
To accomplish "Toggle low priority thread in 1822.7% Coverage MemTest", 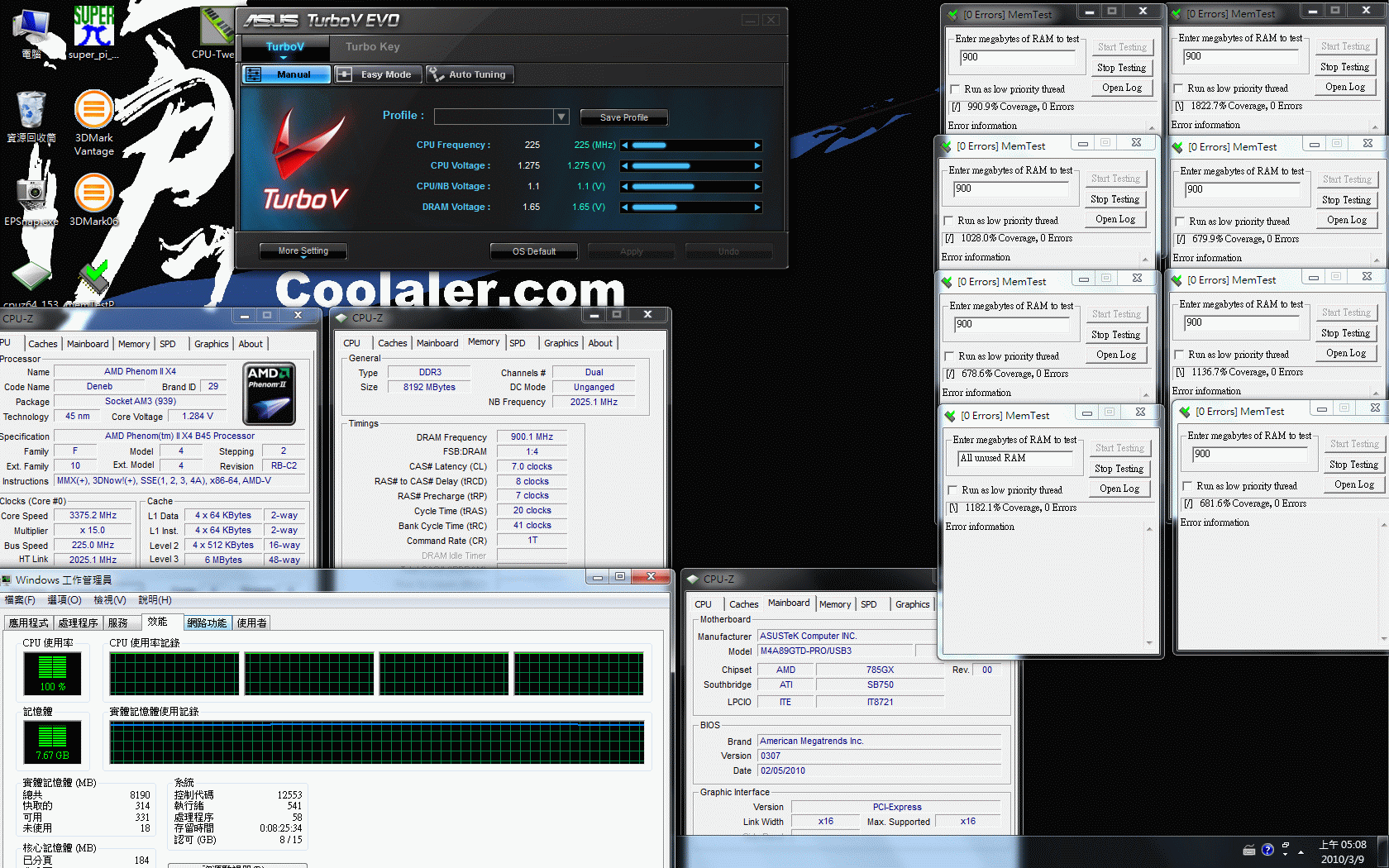I will point(1178,88).
